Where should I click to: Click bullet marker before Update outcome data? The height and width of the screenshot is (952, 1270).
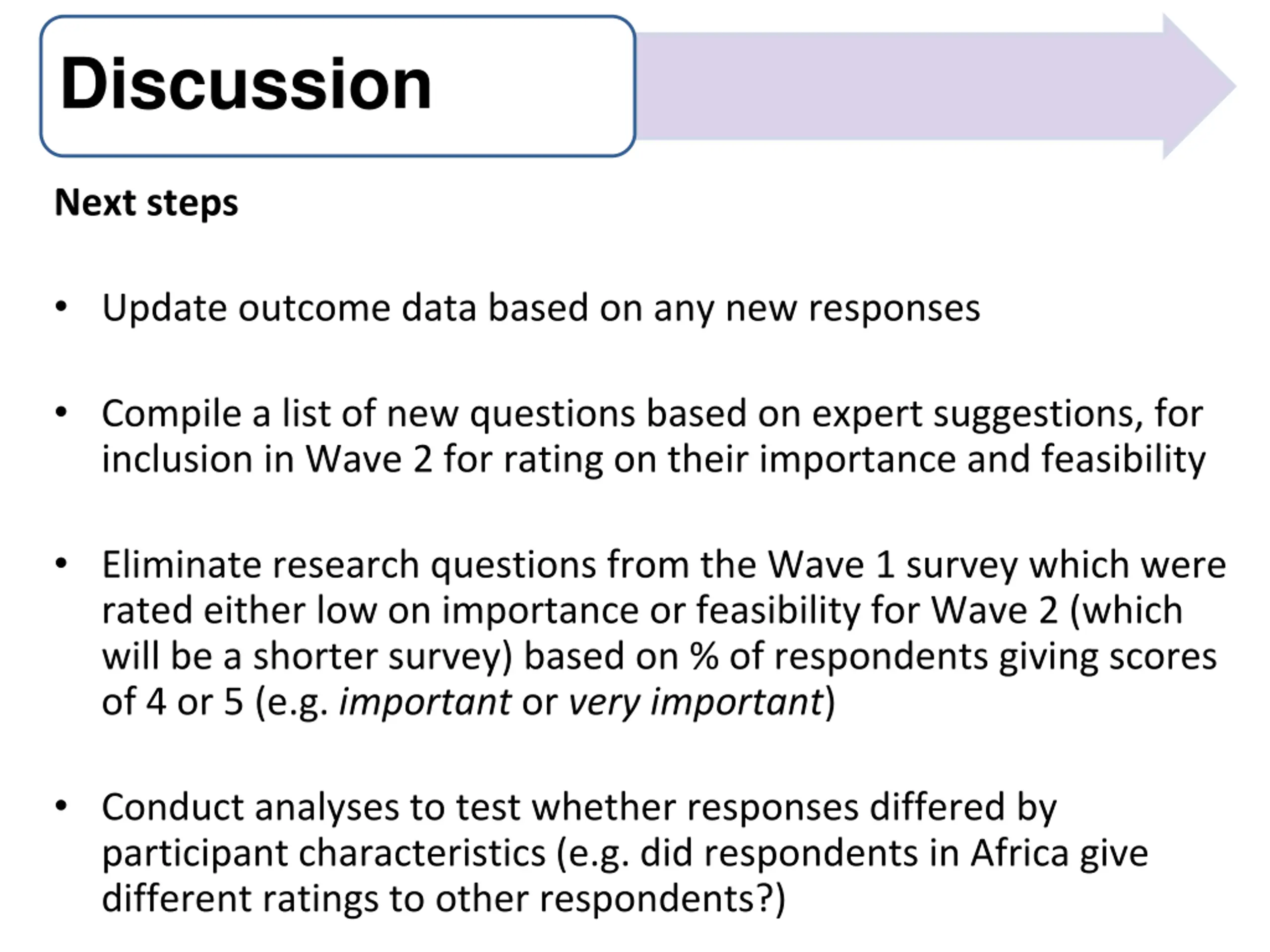click(x=61, y=307)
